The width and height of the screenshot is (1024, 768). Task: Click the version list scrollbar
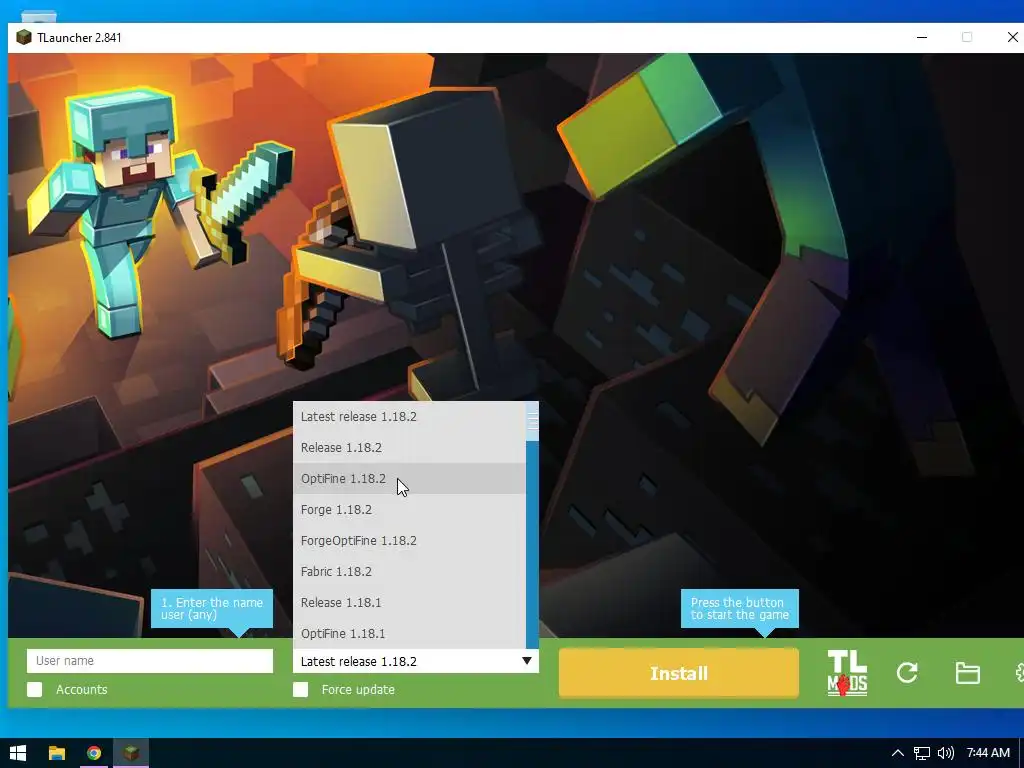coord(532,526)
